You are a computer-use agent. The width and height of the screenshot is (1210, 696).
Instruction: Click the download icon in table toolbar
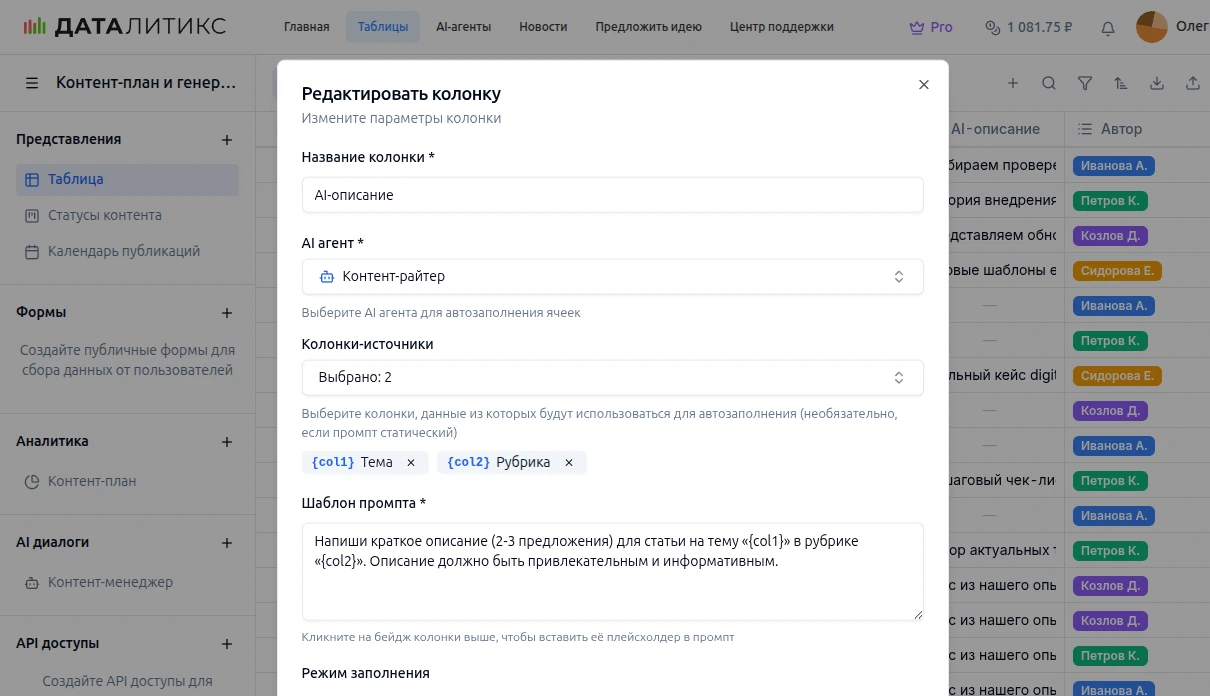click(1156, 84)
